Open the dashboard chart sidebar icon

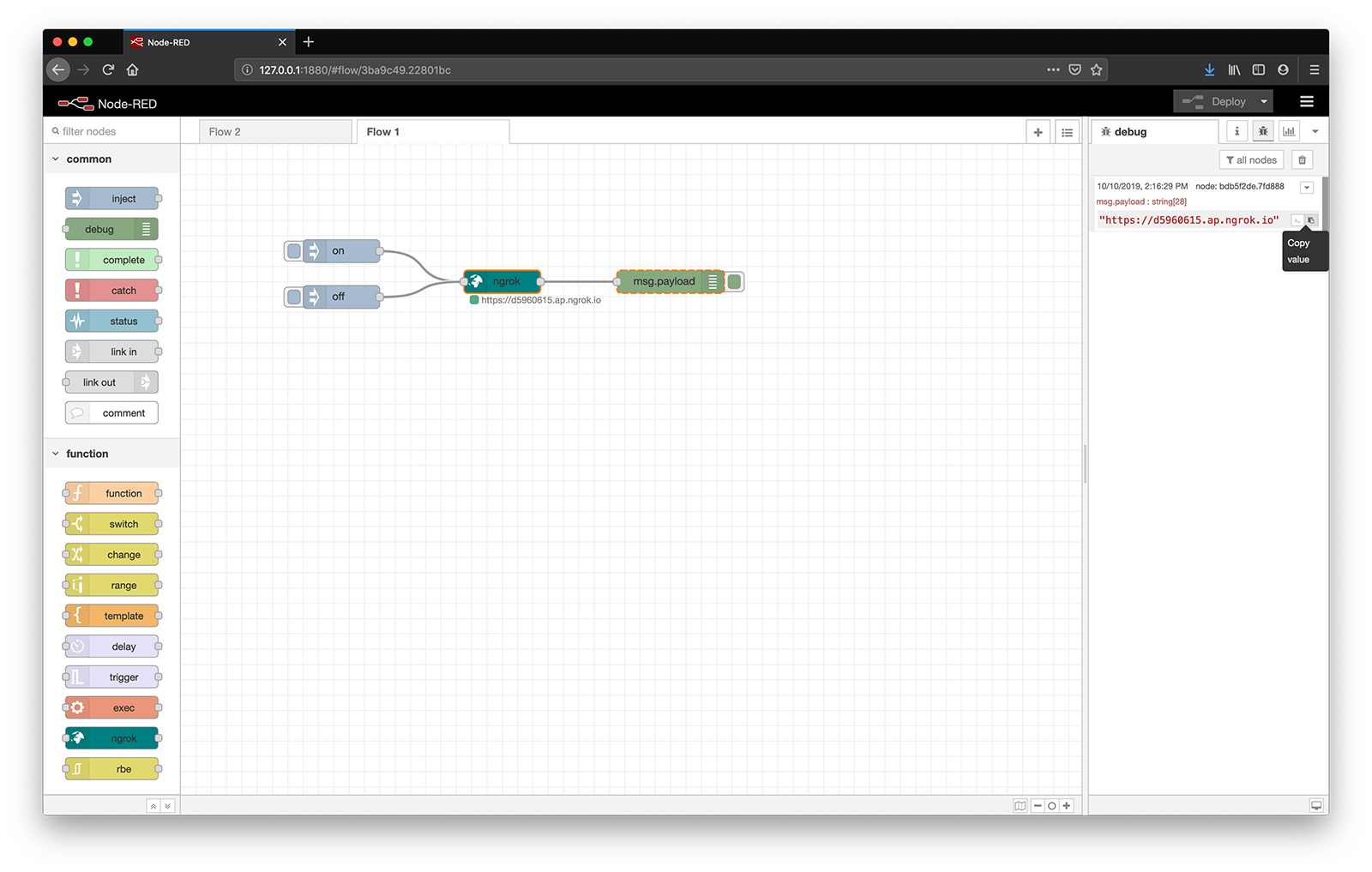point(1289,131)
